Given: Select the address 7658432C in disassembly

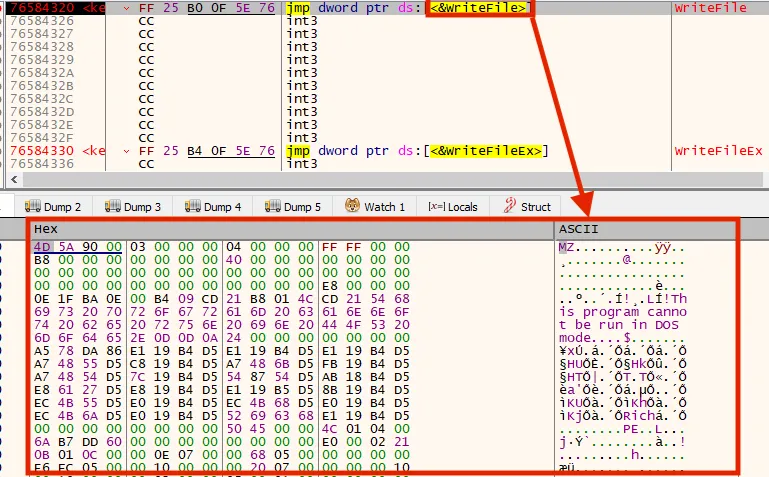Looking at the screenshot, I should tap(42, 99).
